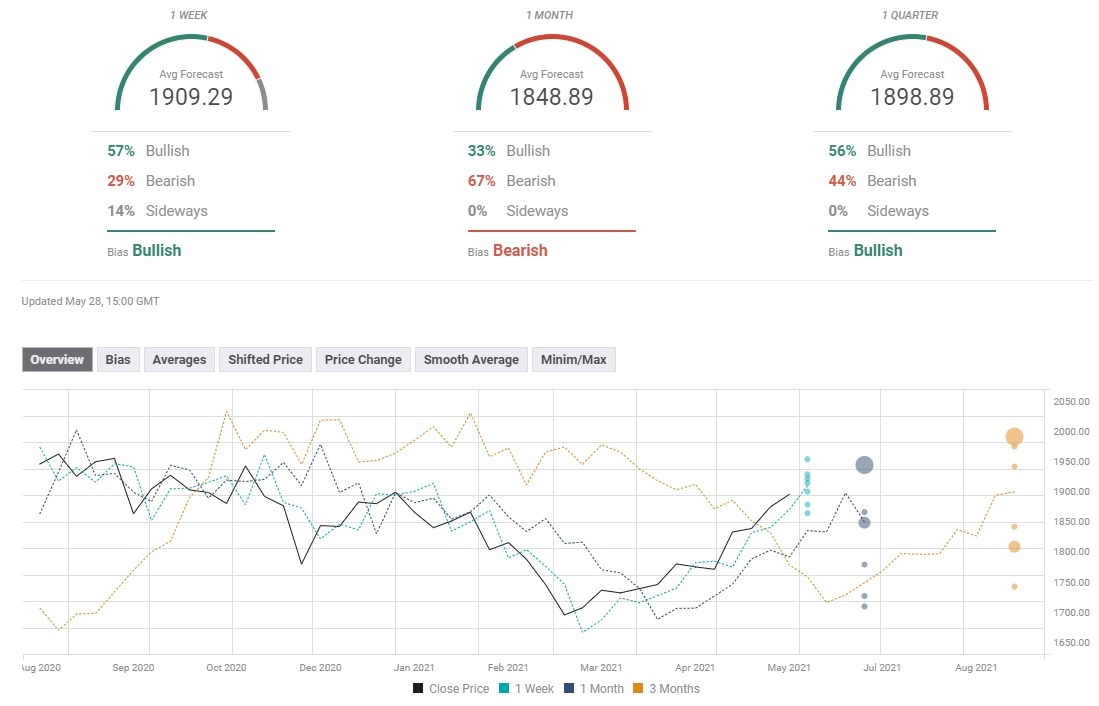
Task: View the Price Change tab
Action: click(x=362, y=359)
